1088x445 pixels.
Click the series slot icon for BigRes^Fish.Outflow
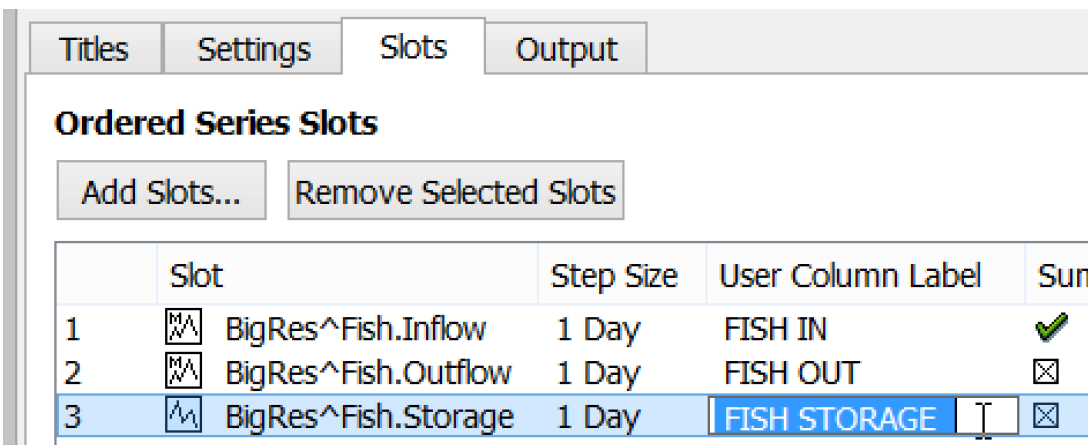pyautogui.click(x=183, y=372)
